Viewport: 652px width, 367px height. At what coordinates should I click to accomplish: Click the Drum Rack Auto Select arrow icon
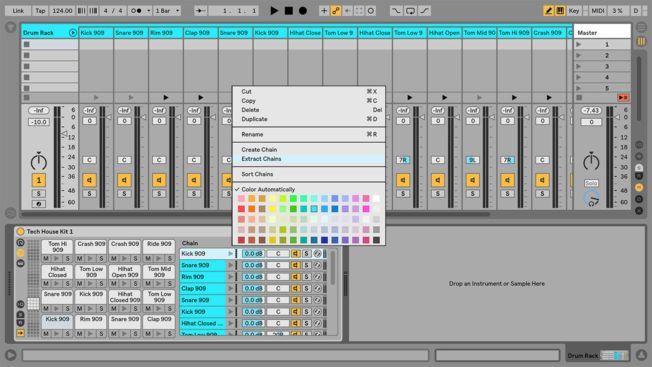point(21,333)
